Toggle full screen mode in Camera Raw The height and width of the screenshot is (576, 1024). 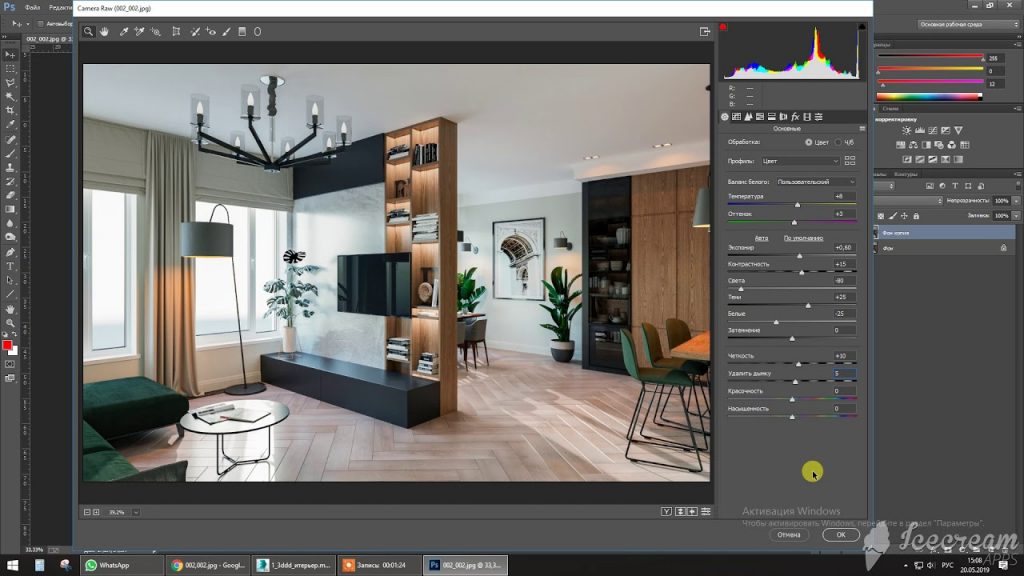(705, 31)
